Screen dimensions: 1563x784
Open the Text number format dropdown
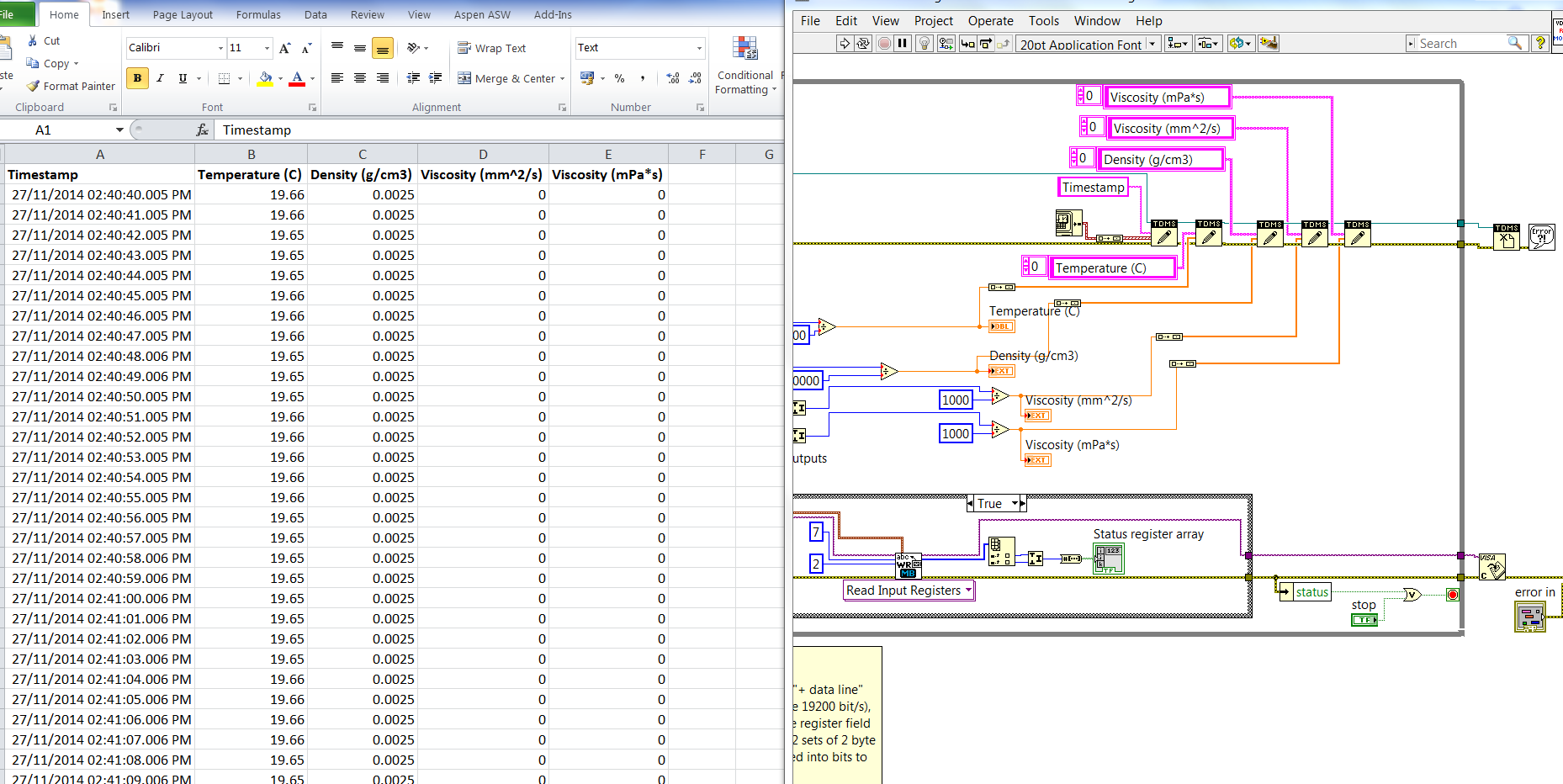tap(699, 48)
